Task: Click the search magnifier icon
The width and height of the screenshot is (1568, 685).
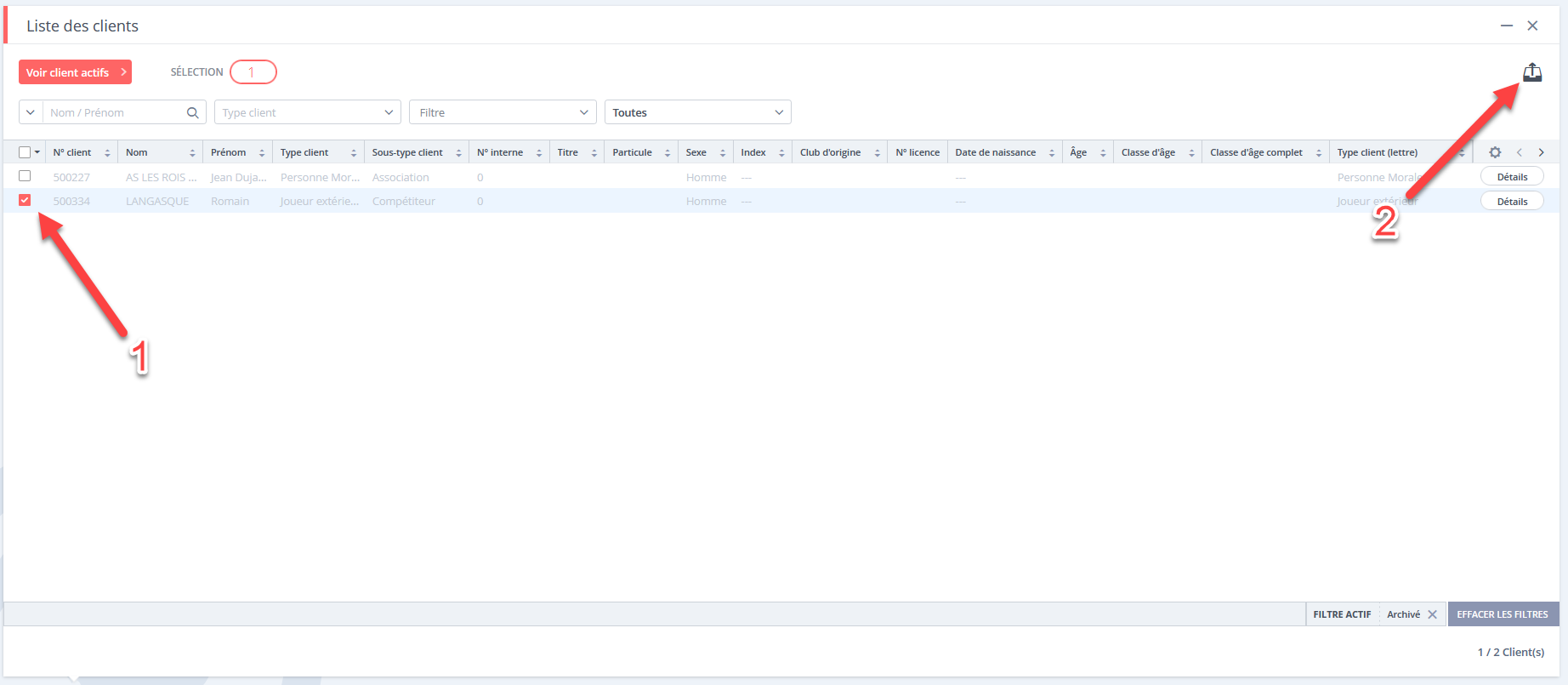Action: [x=193, y=112]
